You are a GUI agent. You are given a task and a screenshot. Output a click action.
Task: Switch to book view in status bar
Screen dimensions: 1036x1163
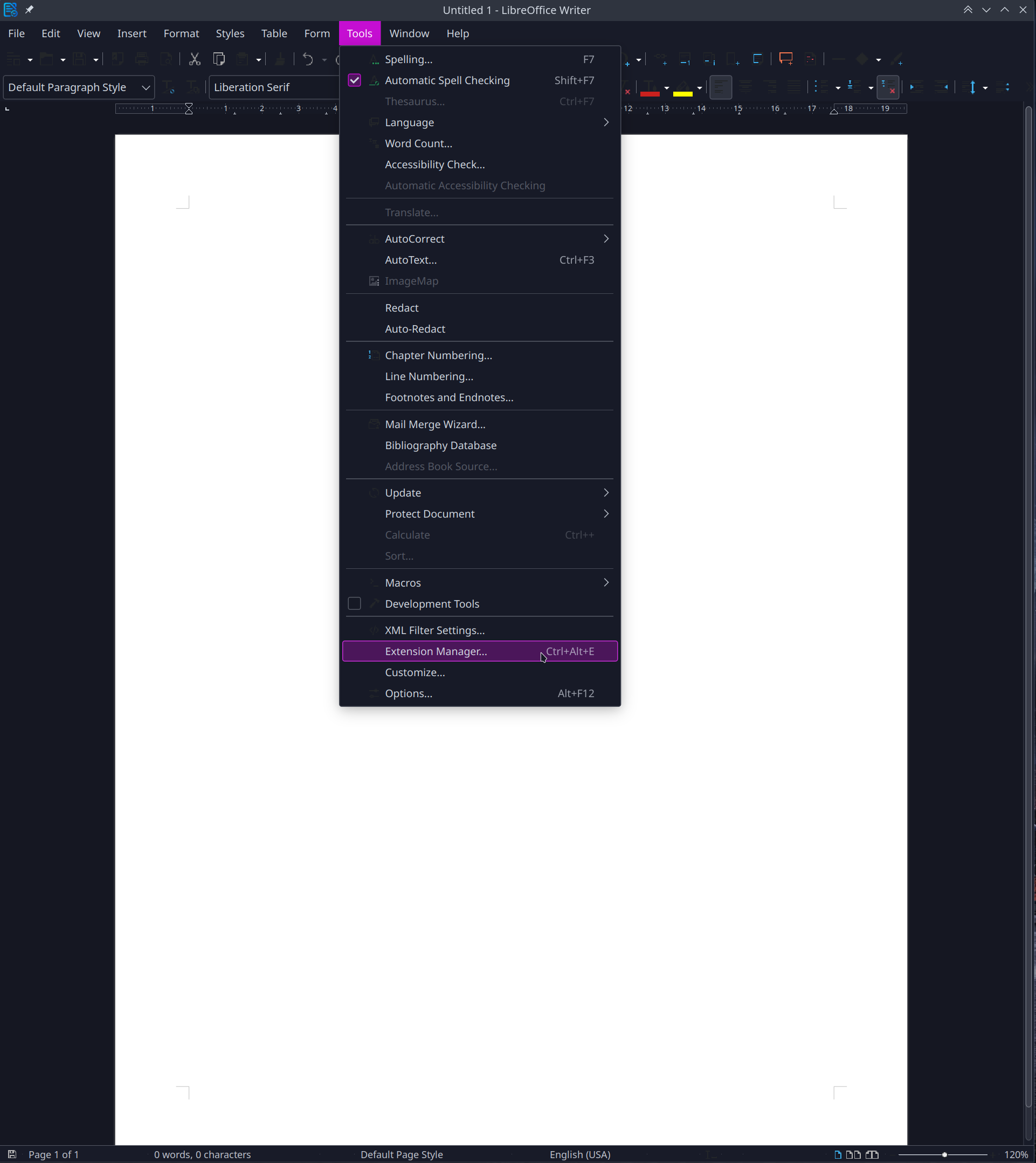click(x=872, y=1155)
